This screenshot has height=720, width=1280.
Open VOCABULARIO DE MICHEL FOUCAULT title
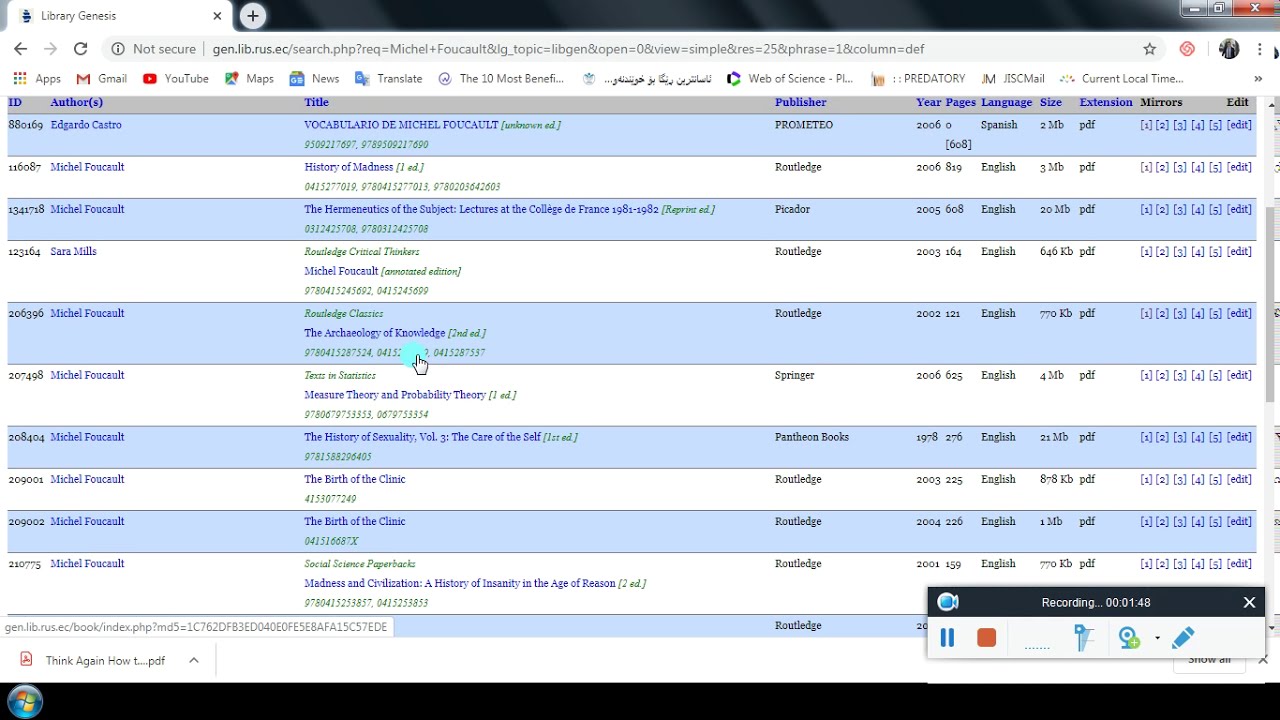pos(401,125)
